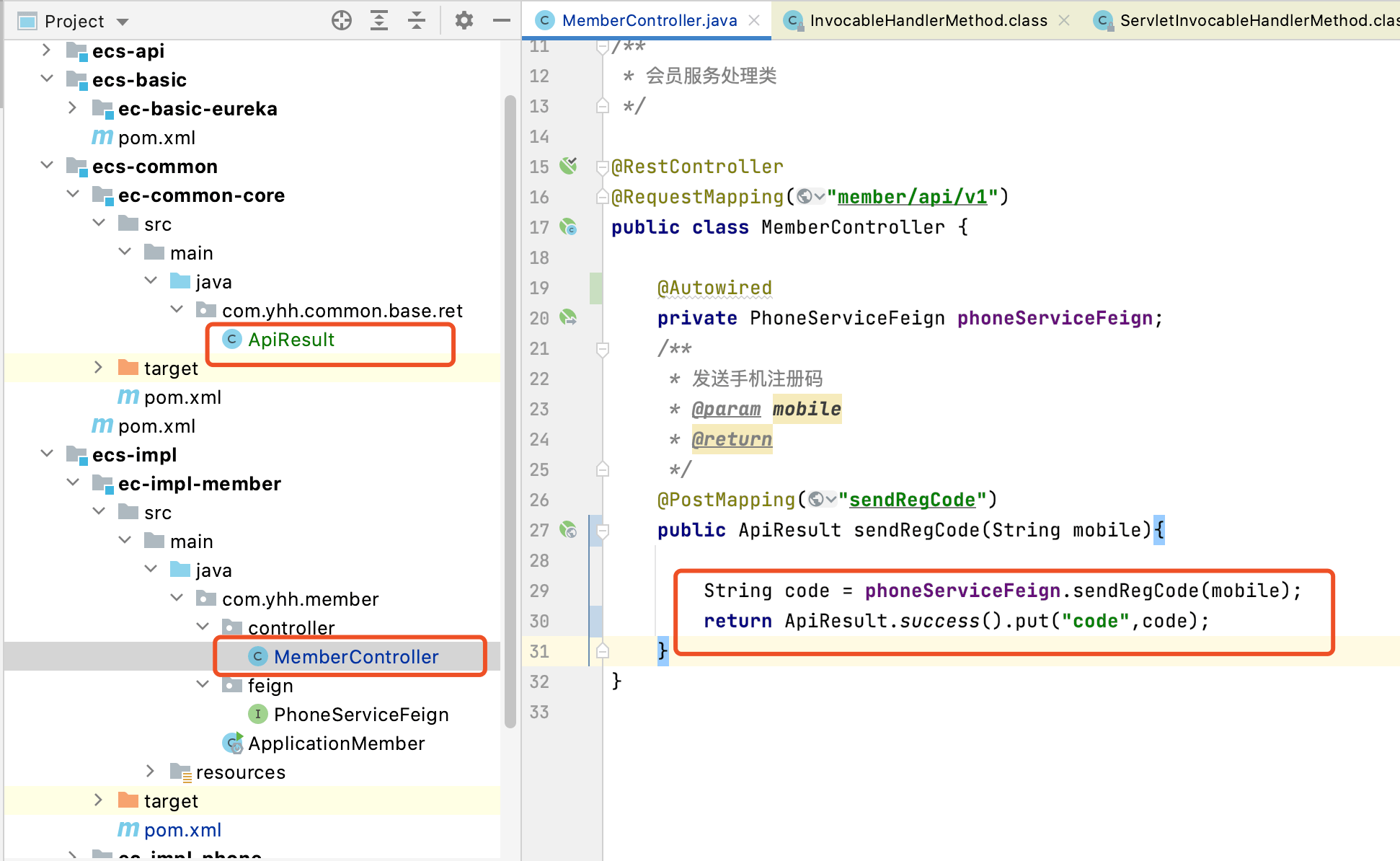
Task: Collapse the ecs-common module node
Action: coord(46,166)
